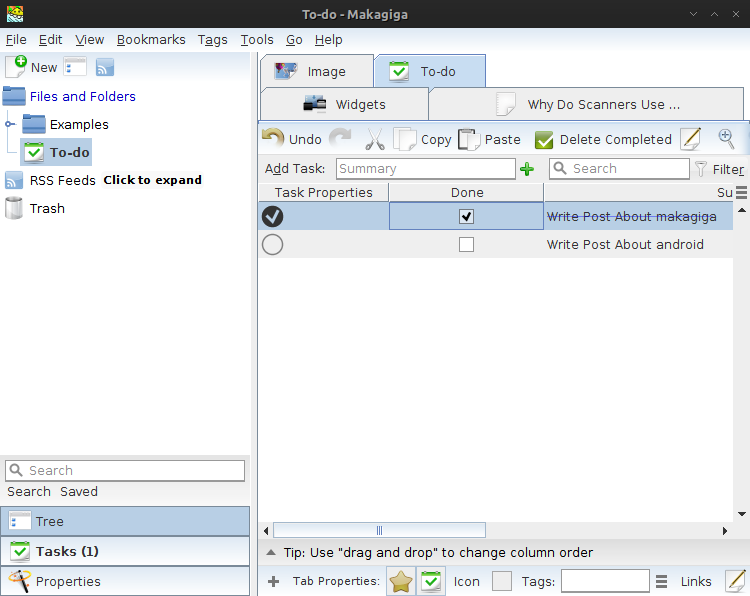Click the green plus add task icon
Image resolution: width=750 pixels, height=596 pixels.
[x=527, y=169]
